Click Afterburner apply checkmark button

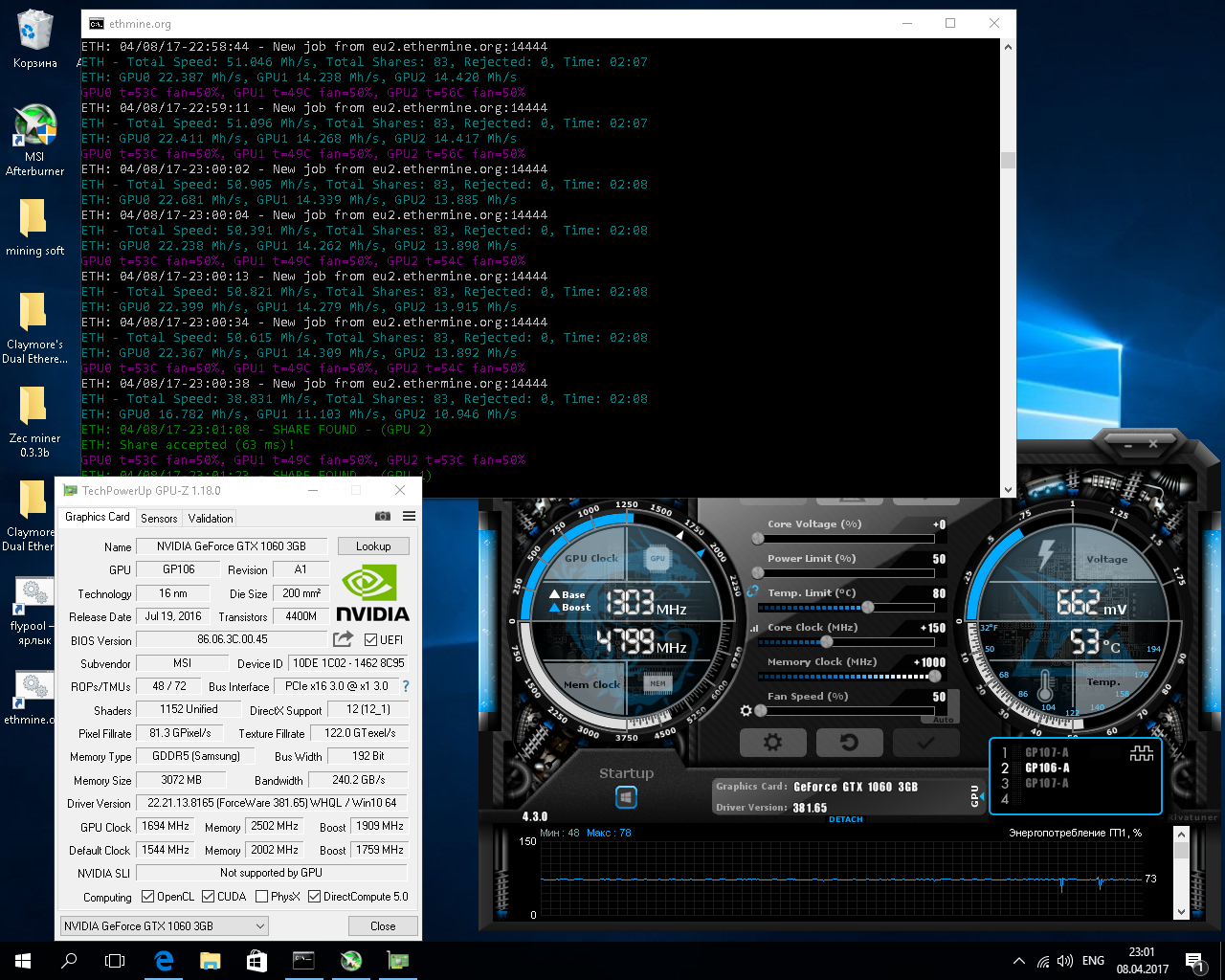[925, 742]
